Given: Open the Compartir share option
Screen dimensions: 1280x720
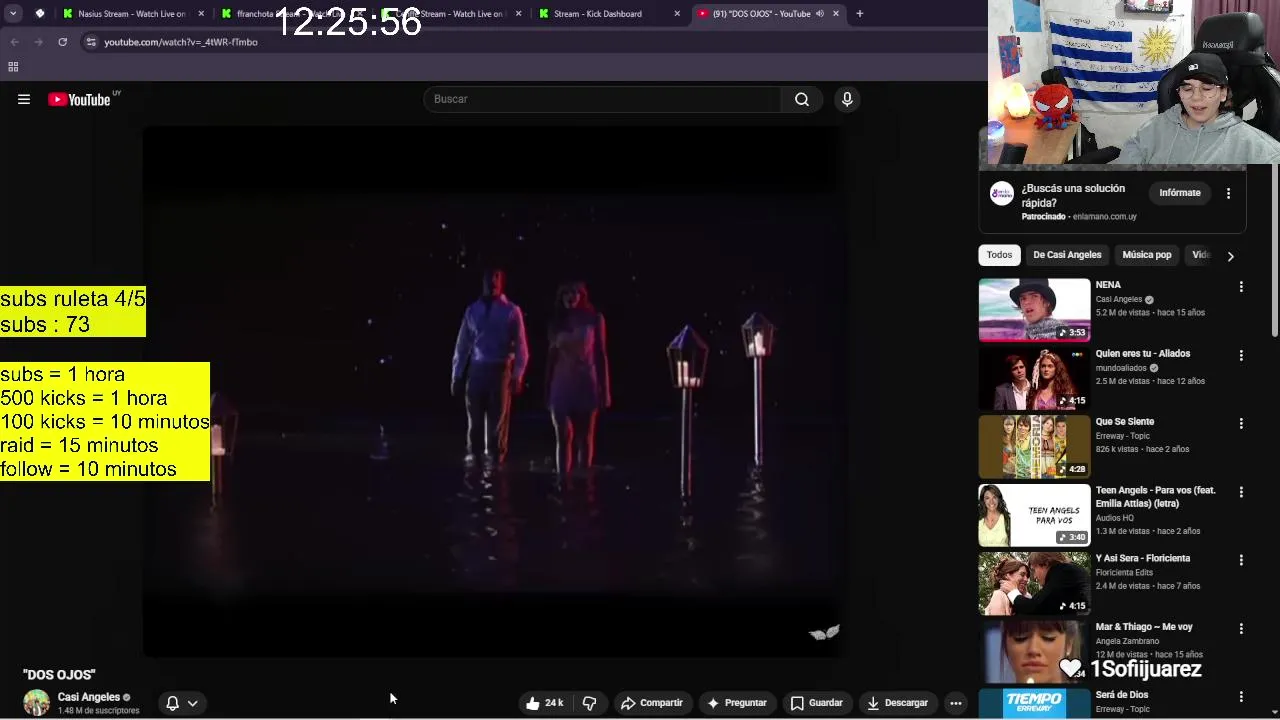Looking at the screenshot, I should click(x=651, y=703).
